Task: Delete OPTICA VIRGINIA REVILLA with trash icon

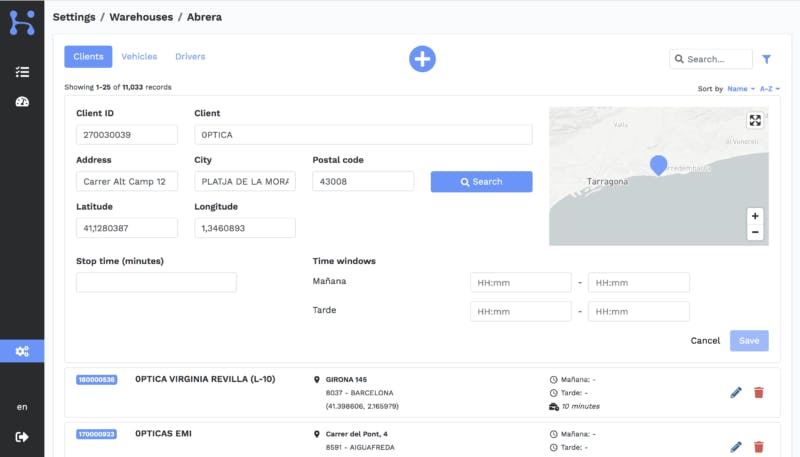Action: 758,392
